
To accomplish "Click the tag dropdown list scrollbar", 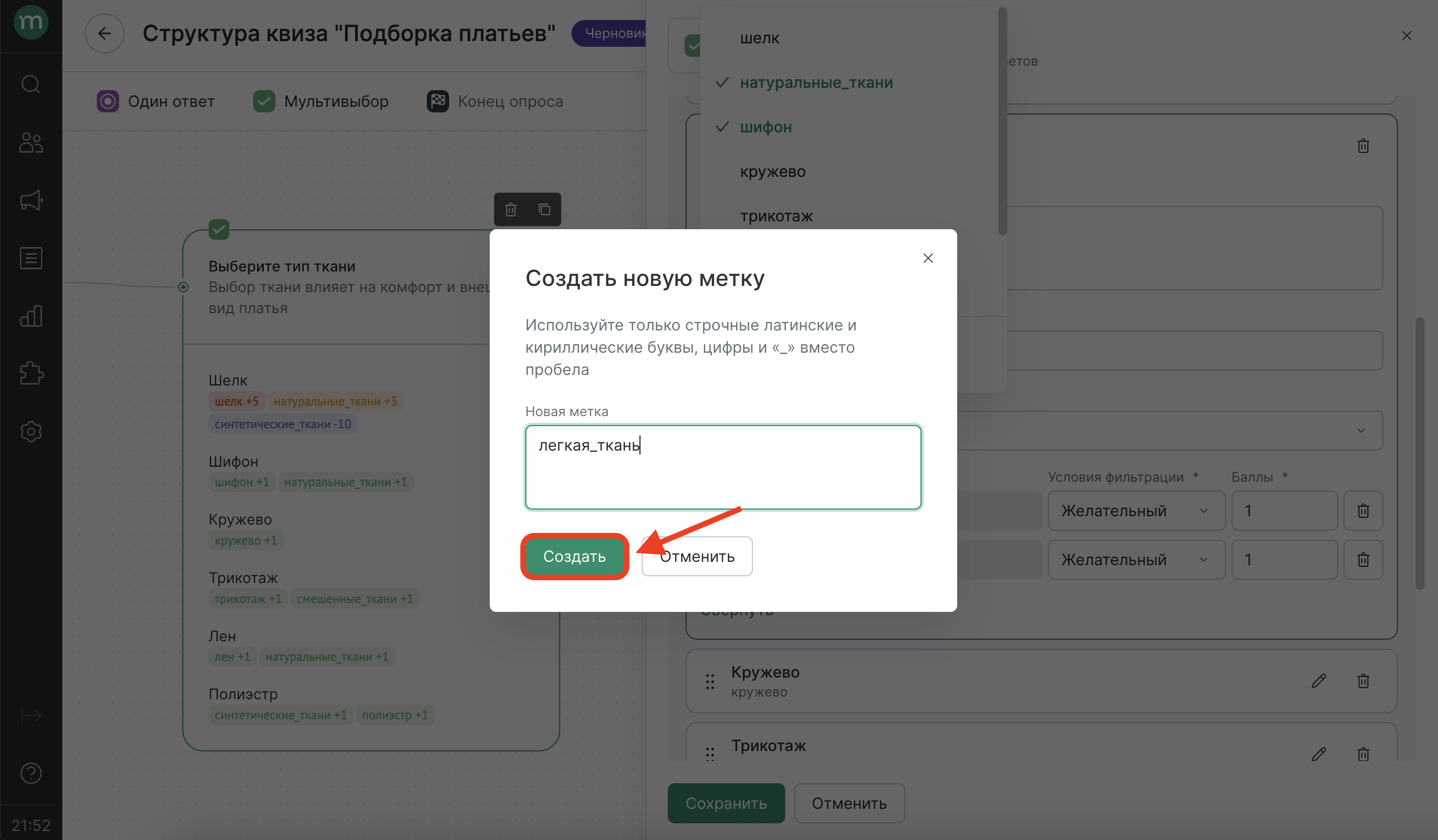I will coord(1002,121).
